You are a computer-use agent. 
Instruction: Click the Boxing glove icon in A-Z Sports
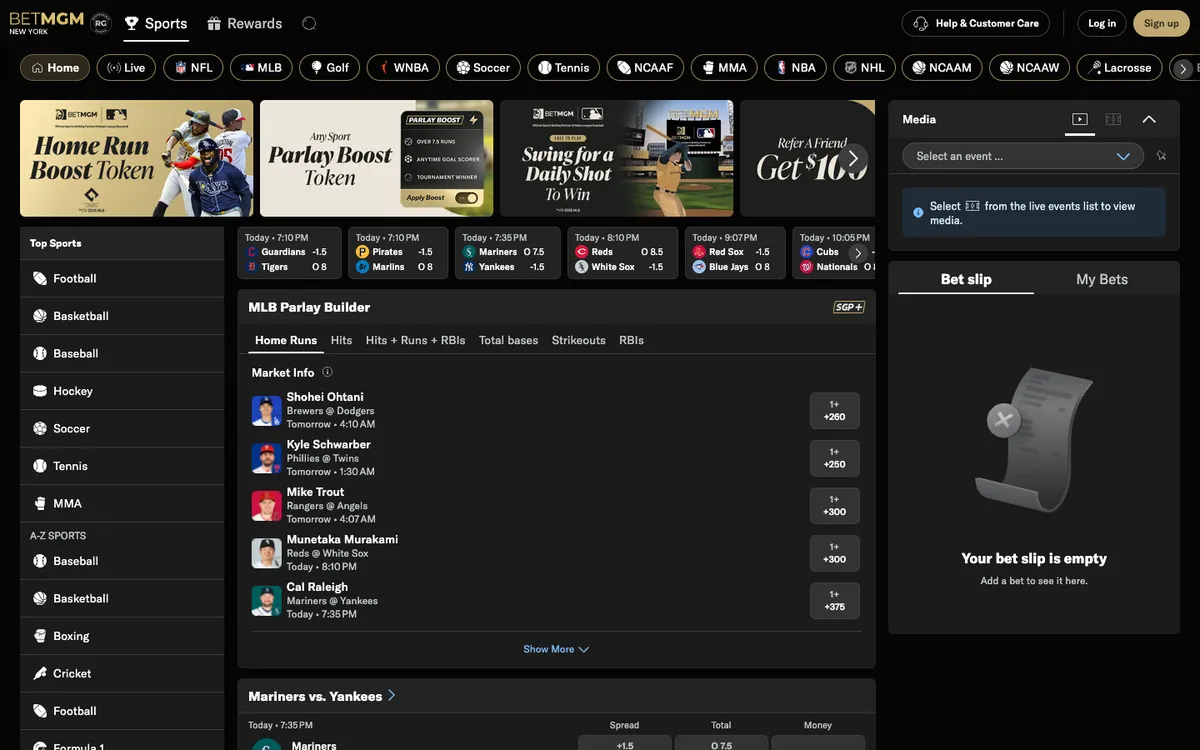click(40, 636)
